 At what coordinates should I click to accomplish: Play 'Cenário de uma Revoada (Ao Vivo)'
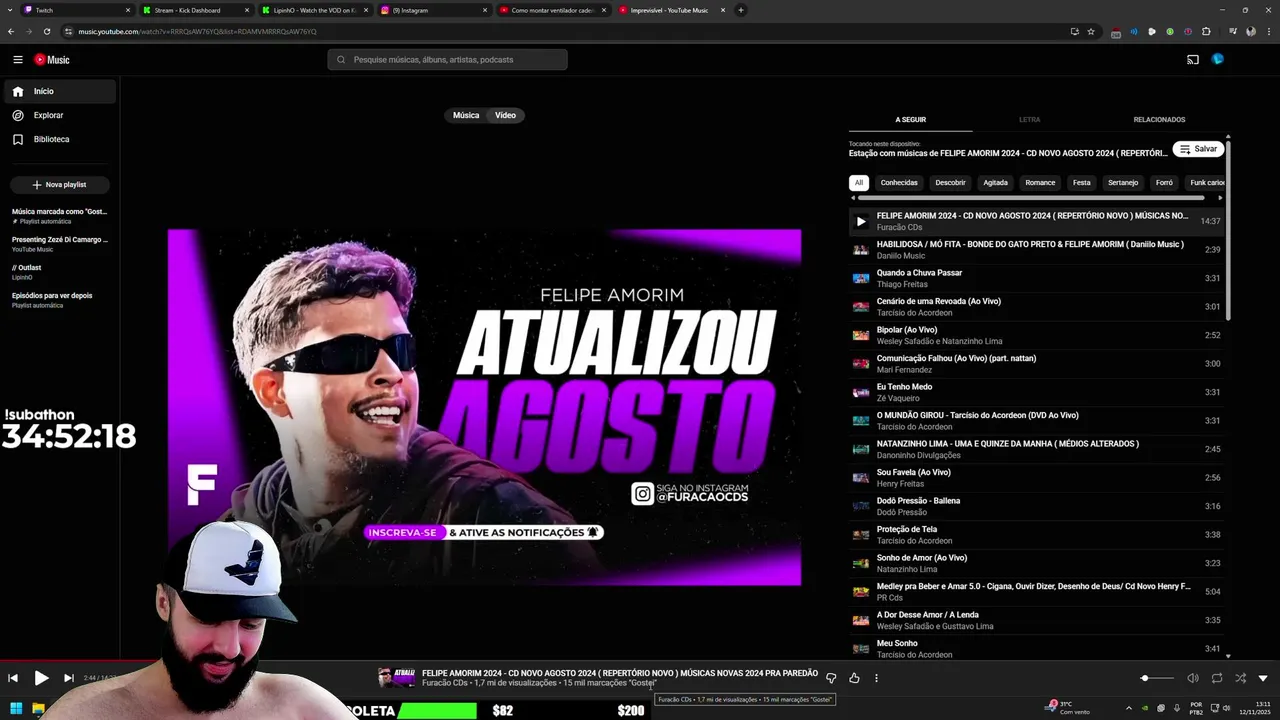tap(1036, 307)
